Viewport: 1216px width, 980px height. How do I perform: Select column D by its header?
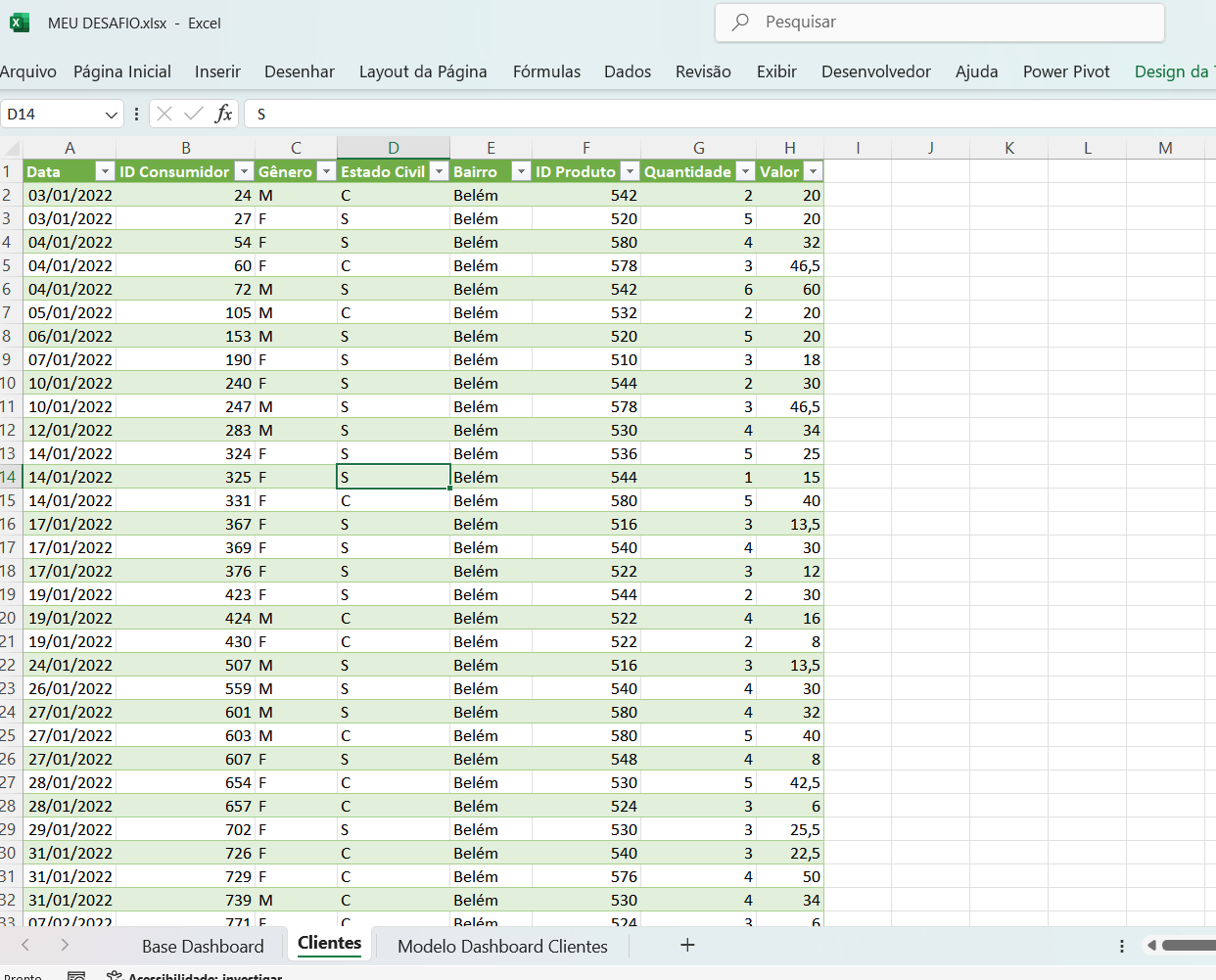[394, 148]
